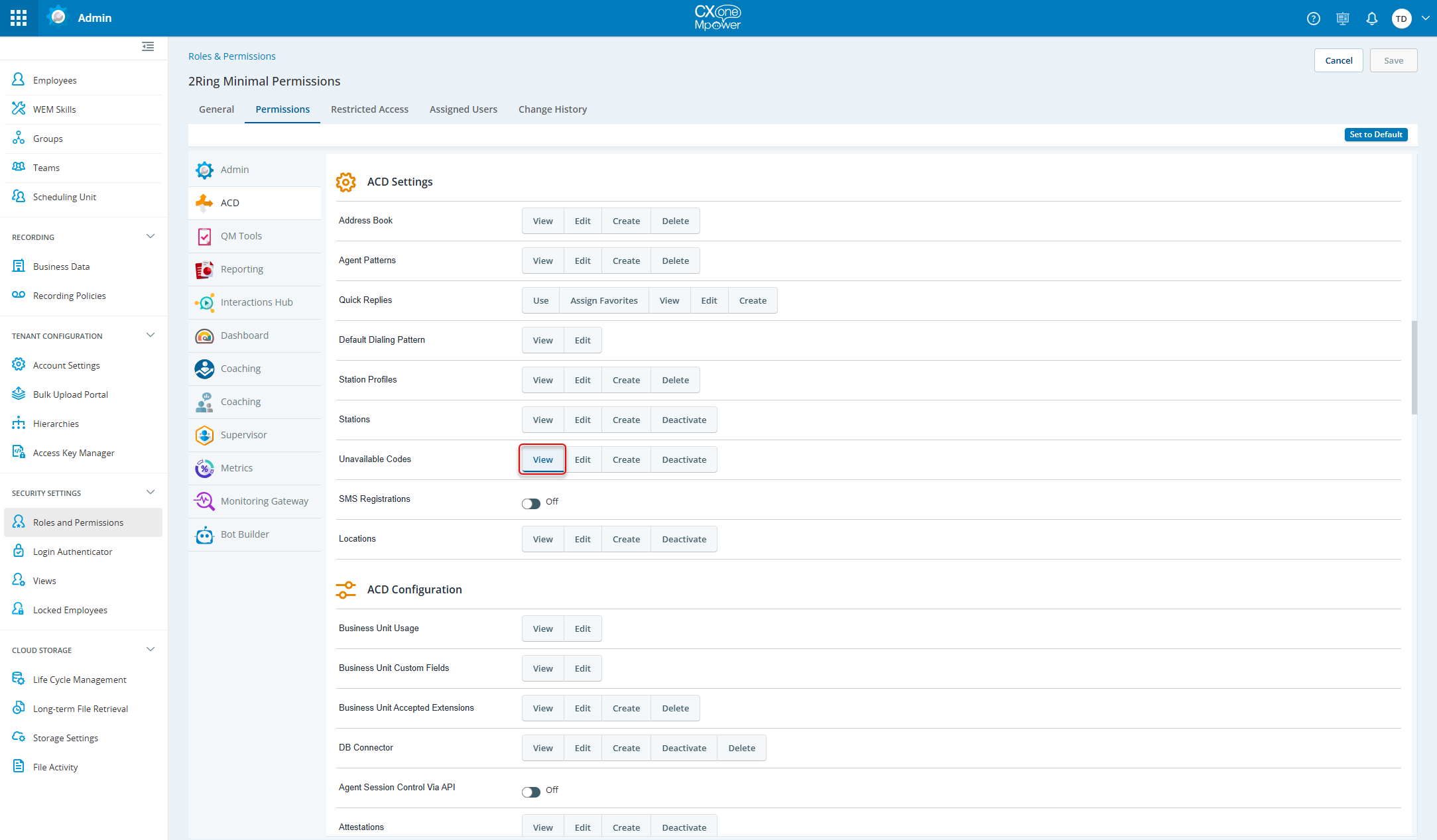Collapse the Security Settings section
1437x840 pixels.
click(151, 492)
